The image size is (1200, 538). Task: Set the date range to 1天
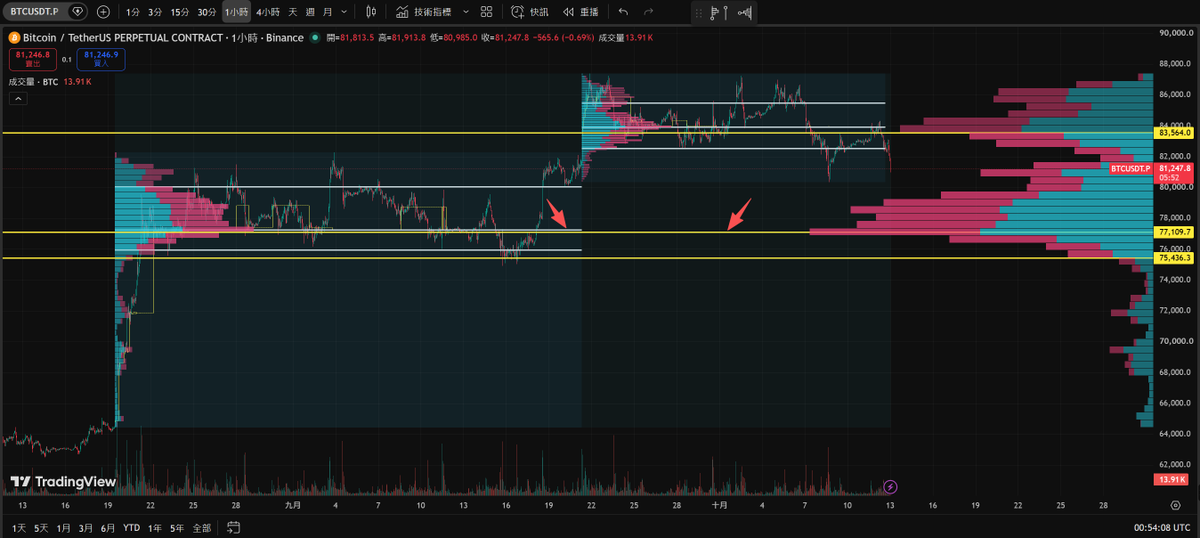point(20,527)
